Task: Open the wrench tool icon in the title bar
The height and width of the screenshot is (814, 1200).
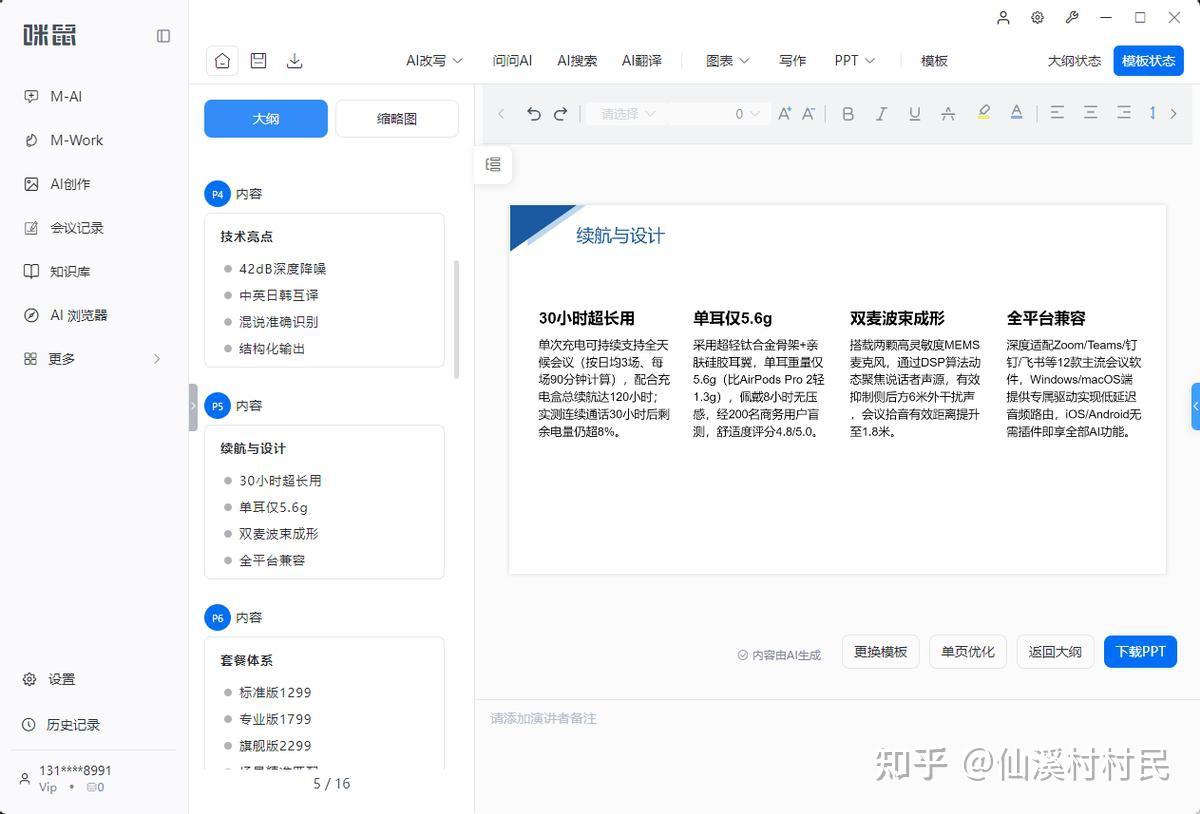Action: point(1072,18)
